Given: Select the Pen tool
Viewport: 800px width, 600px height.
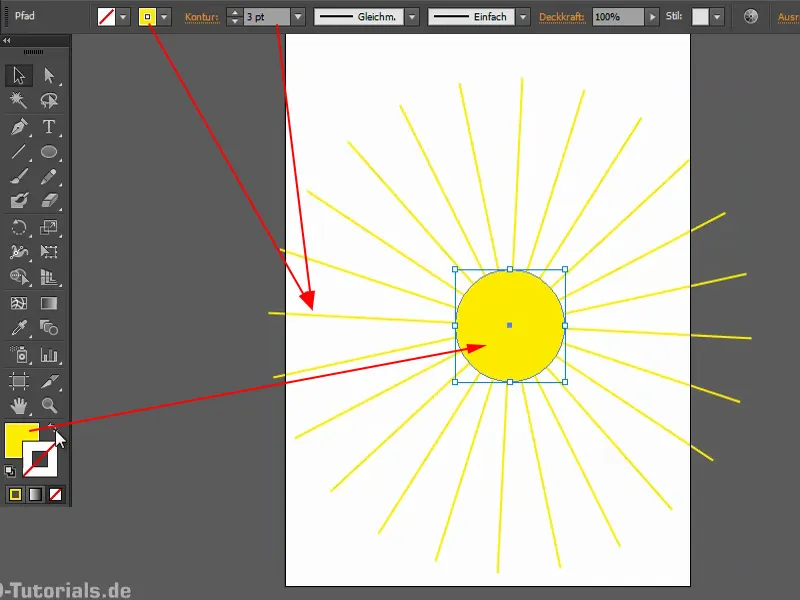Looking at the screenshot, I should (x=19, y=127).
